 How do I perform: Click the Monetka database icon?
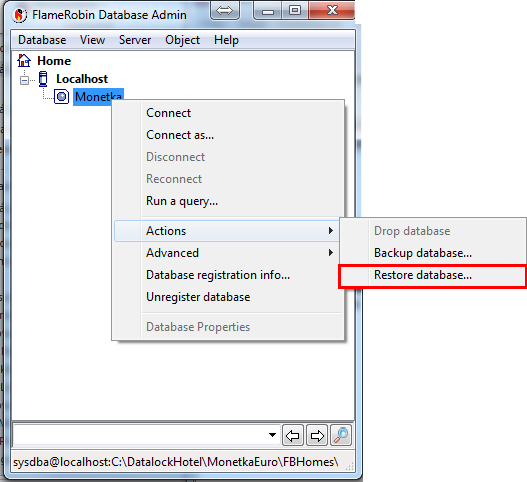tap(62, 97)
